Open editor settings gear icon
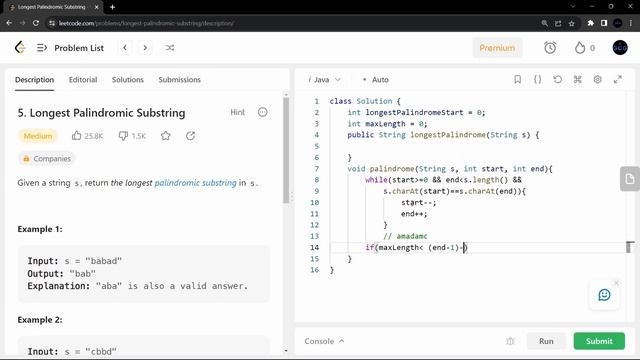The image size is (640, 360). click(597, 79)
